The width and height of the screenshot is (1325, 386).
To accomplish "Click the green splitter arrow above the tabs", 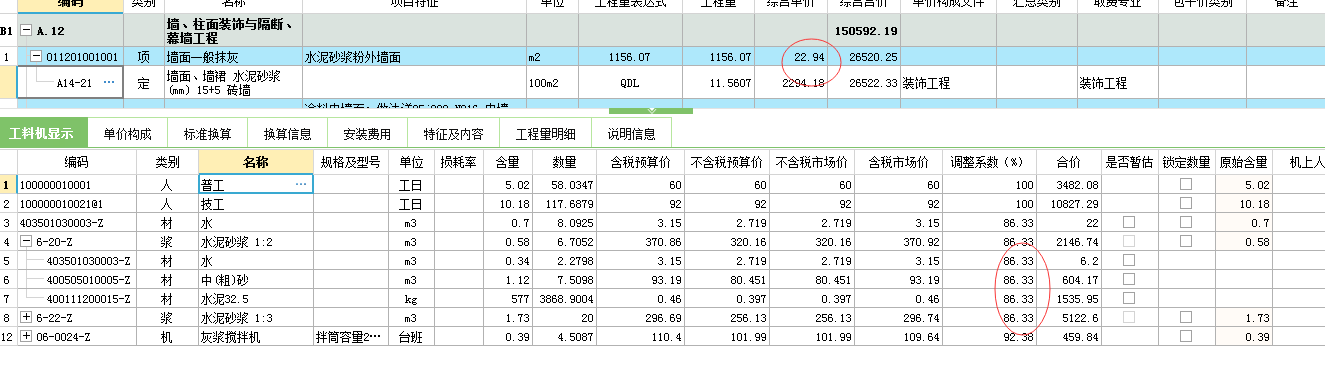I will point(652,110).
